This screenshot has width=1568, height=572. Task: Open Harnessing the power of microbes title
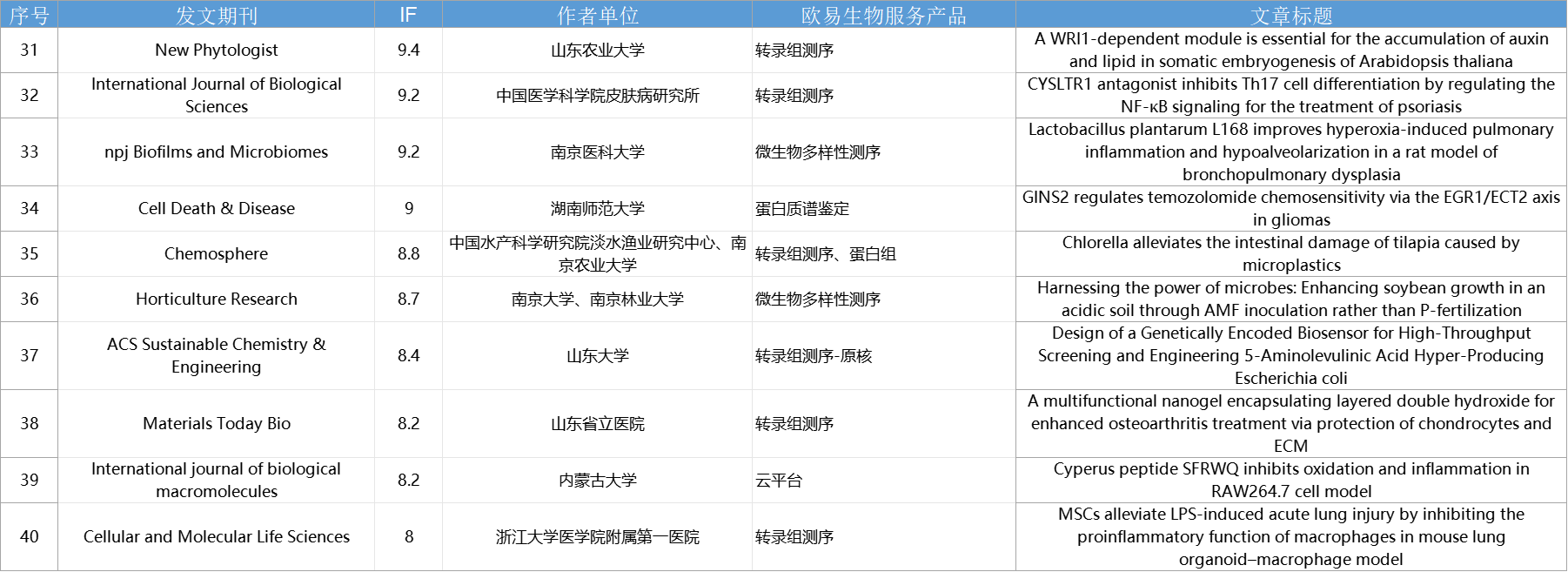[x=1291, y=299]
